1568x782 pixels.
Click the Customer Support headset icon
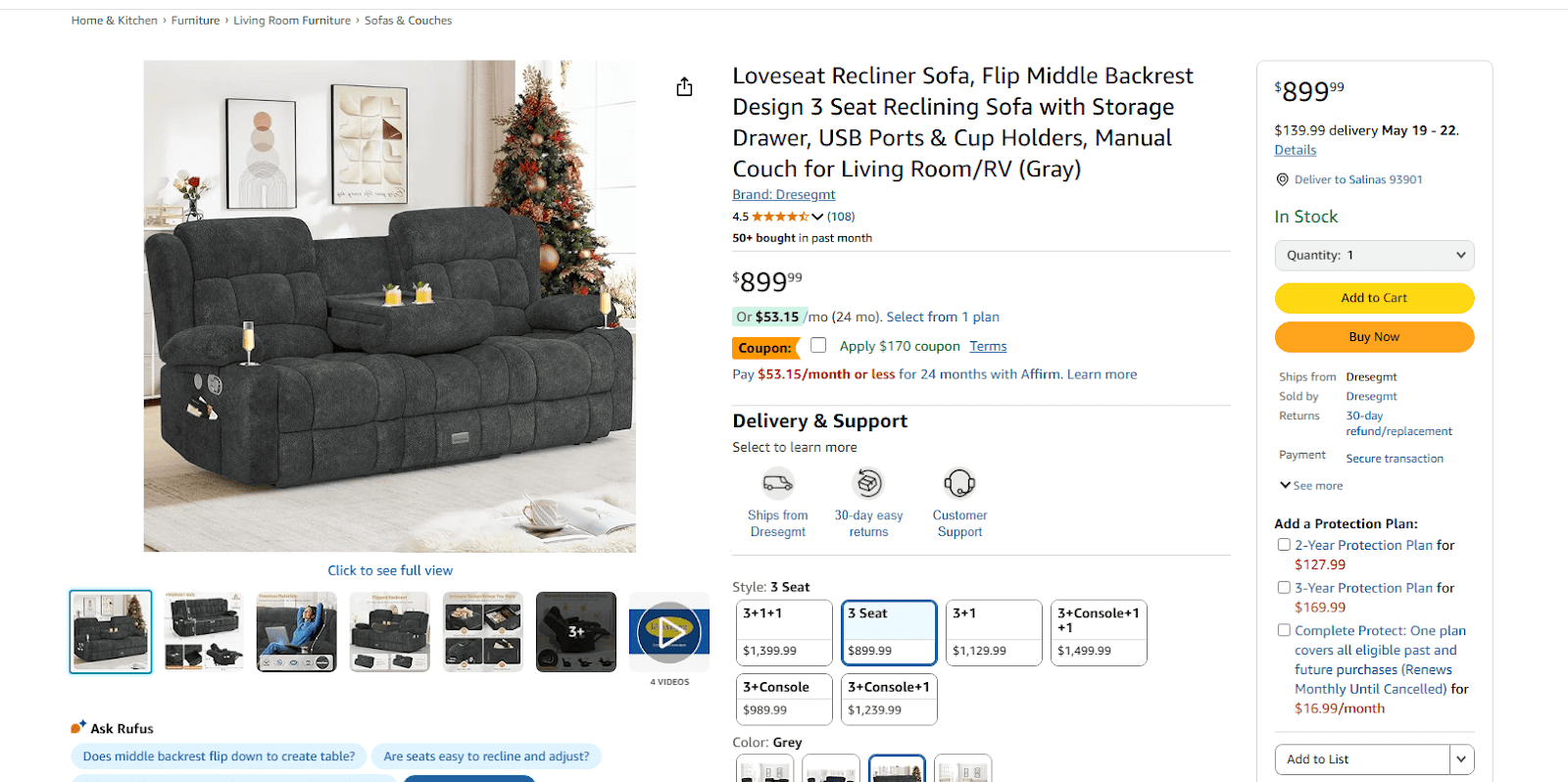pos(959,483)
